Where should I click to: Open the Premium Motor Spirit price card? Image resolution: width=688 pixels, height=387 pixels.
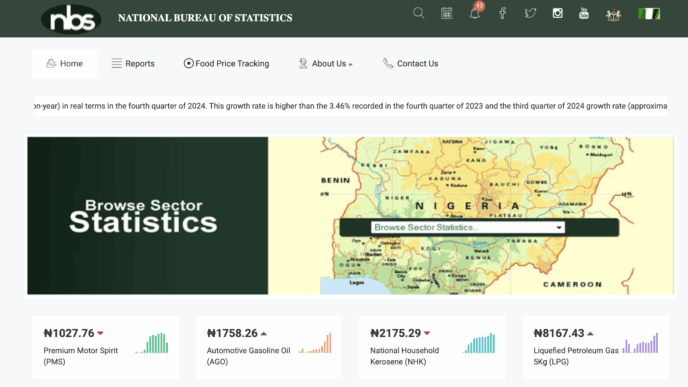coord(105,347)
